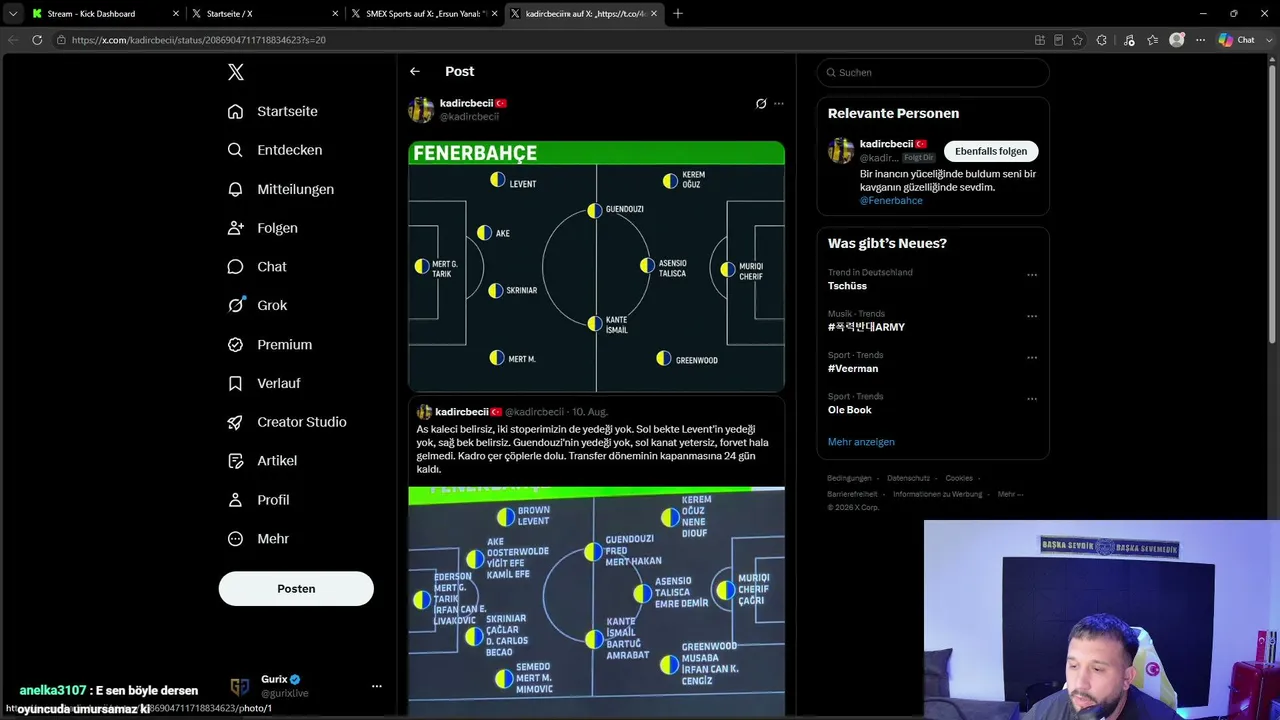The height and width of the screenshot is (720, 1280).
Task: Open the @Fenerbahce mention link
Action: 891,201
